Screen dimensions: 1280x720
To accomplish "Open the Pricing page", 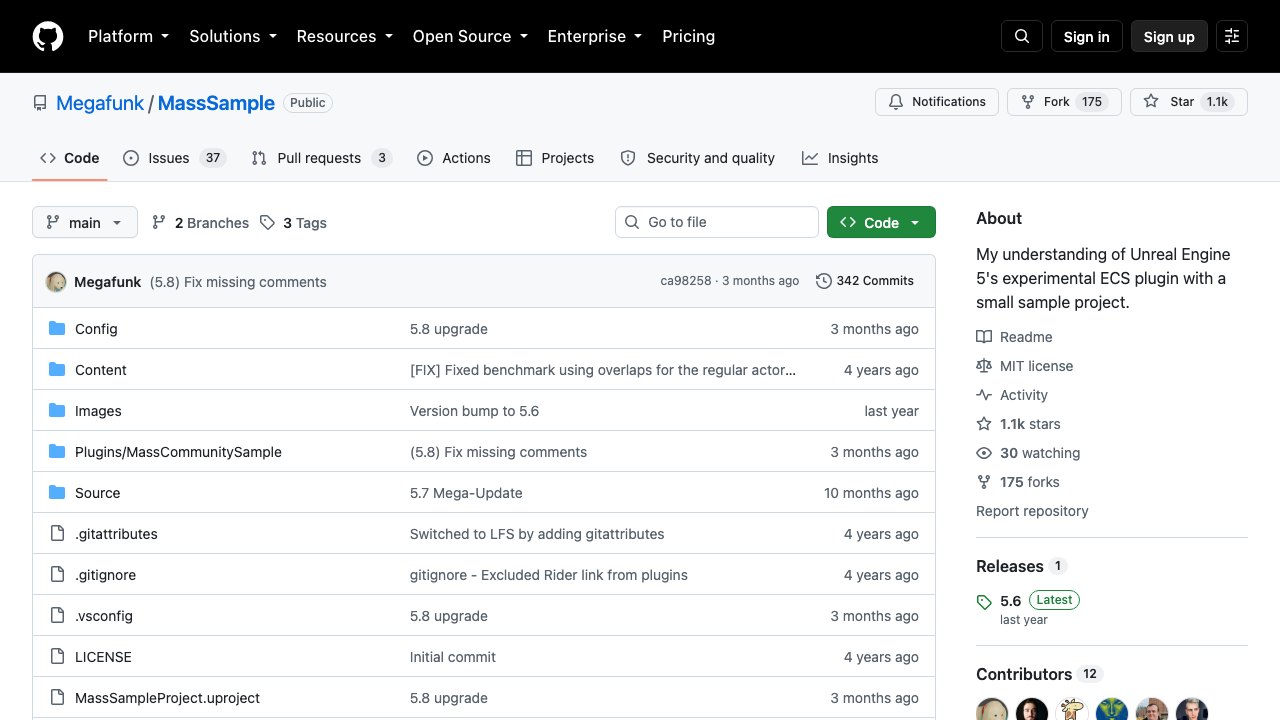I will pos(688,36).
